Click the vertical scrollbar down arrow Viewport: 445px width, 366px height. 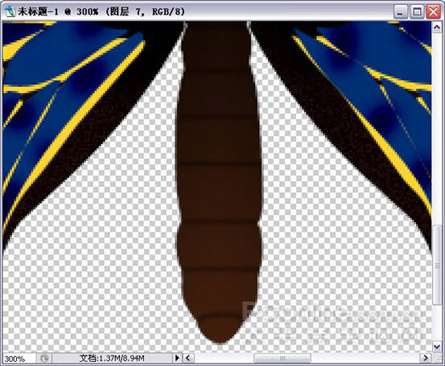pyautogui.click(x=437, y=346)
